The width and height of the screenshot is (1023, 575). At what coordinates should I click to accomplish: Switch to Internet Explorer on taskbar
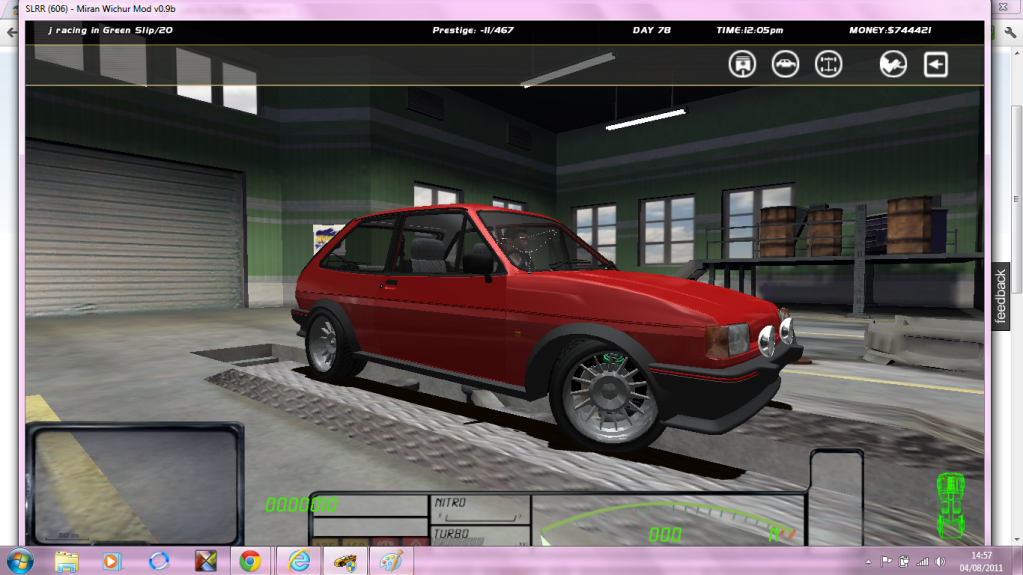(x=299, y=561)
